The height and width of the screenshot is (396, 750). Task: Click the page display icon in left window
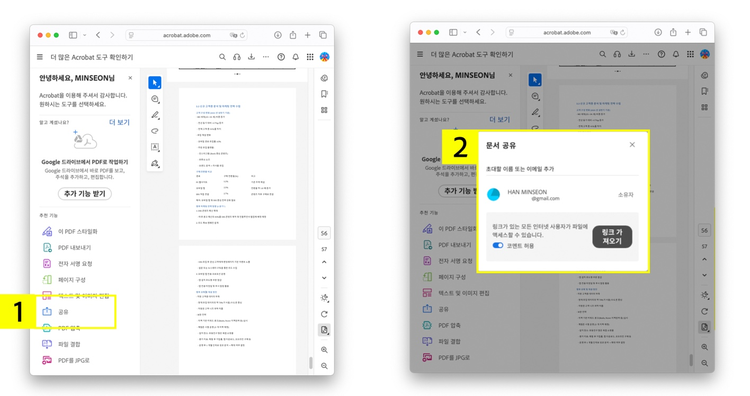pos(324,330)
